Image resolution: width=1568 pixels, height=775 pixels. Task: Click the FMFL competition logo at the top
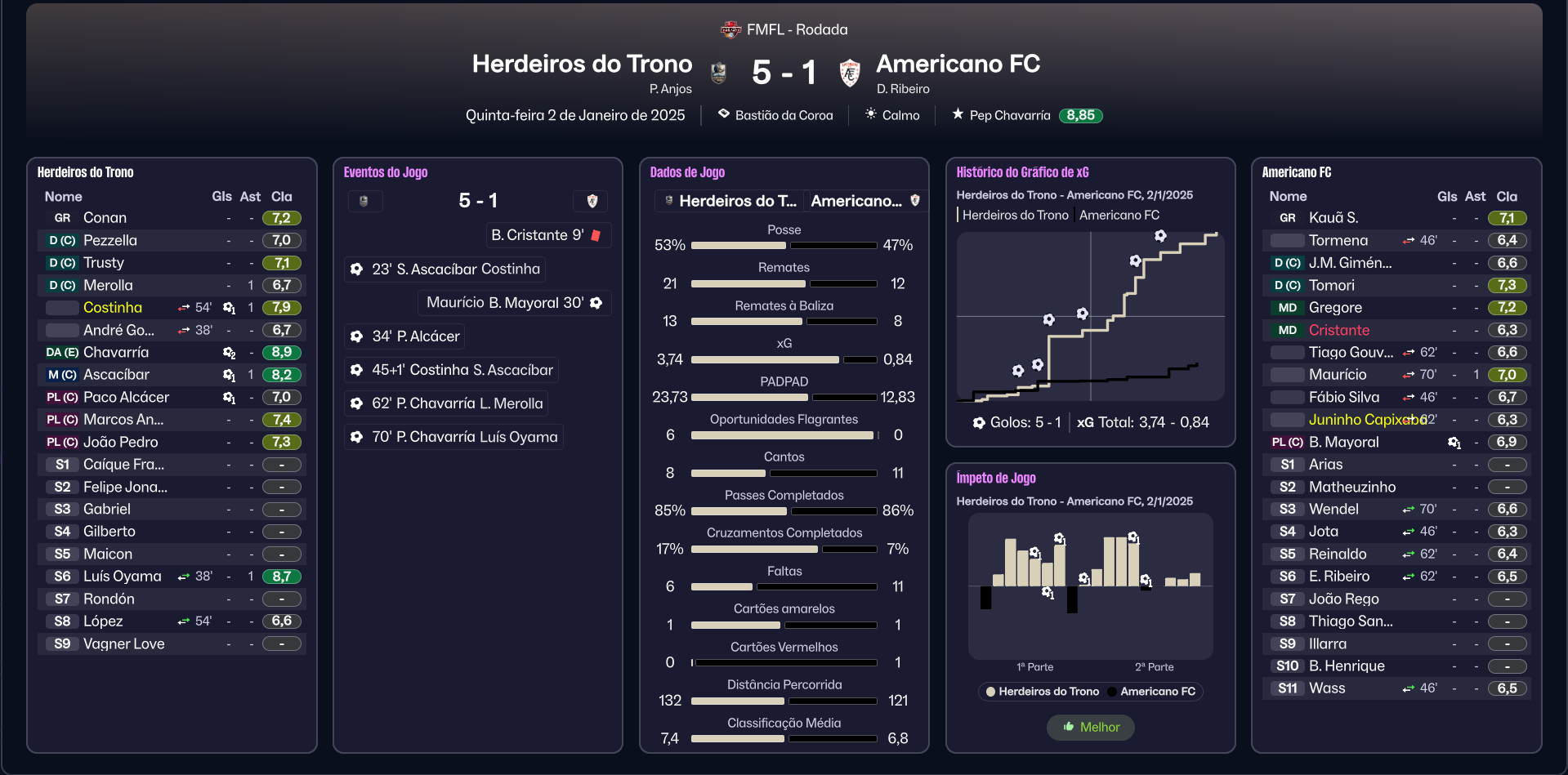(730, 30)
